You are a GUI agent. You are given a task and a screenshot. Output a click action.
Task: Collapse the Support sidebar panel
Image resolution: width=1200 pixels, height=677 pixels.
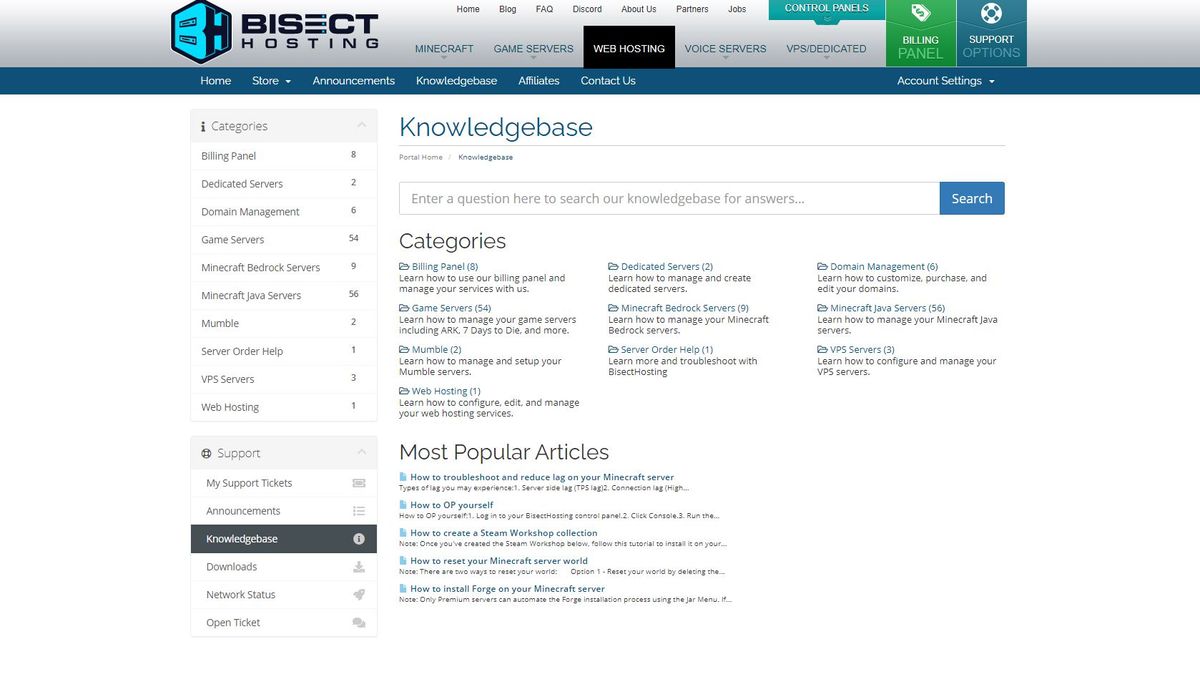tap(362, 452)
